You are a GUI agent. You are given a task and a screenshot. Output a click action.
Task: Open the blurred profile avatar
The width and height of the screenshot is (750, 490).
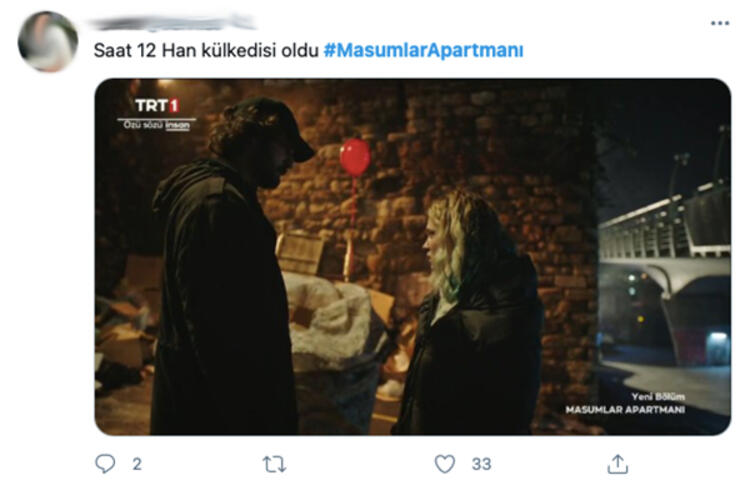coord(48,42)
